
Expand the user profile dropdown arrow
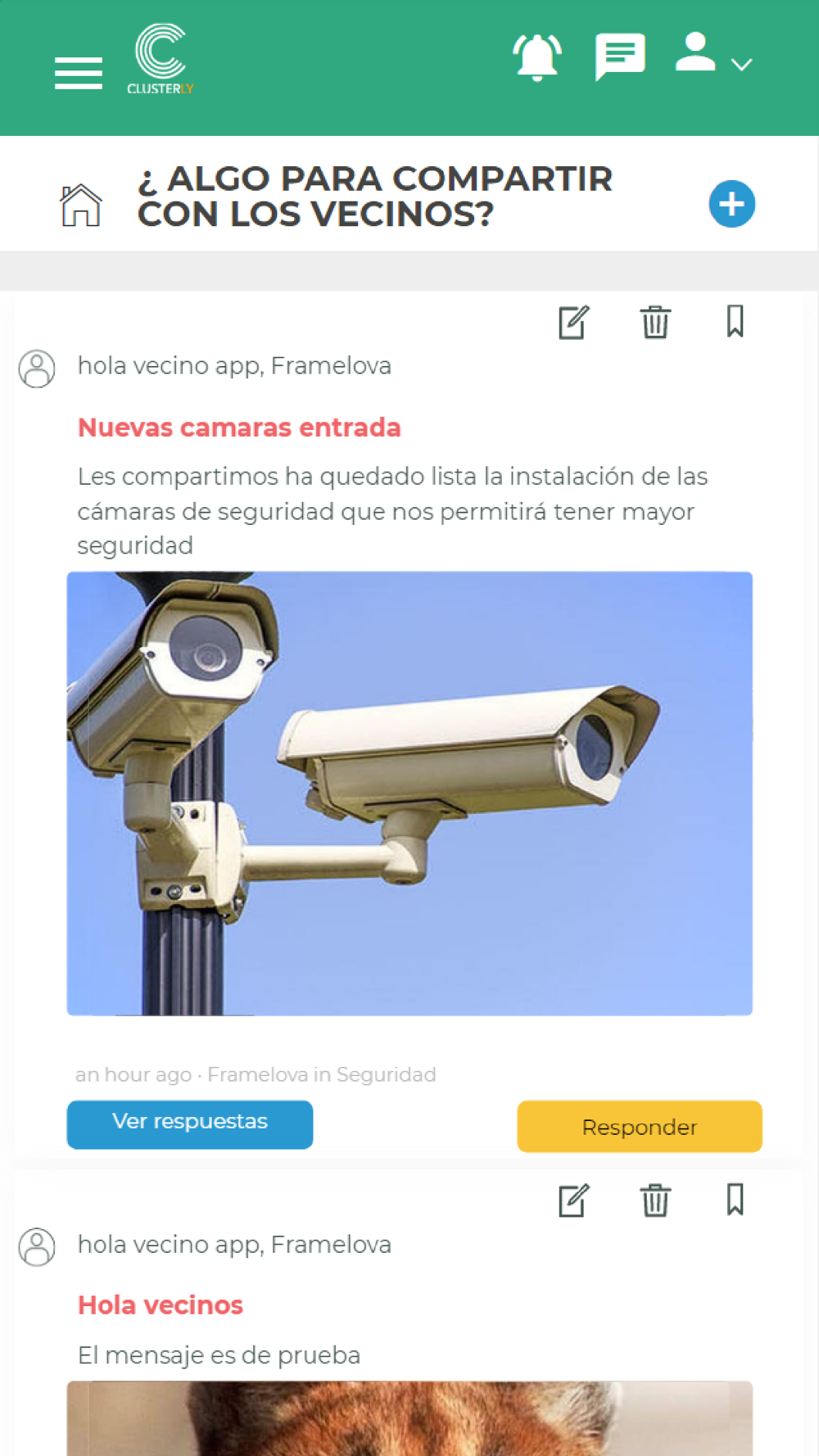(x=742, y=65)
